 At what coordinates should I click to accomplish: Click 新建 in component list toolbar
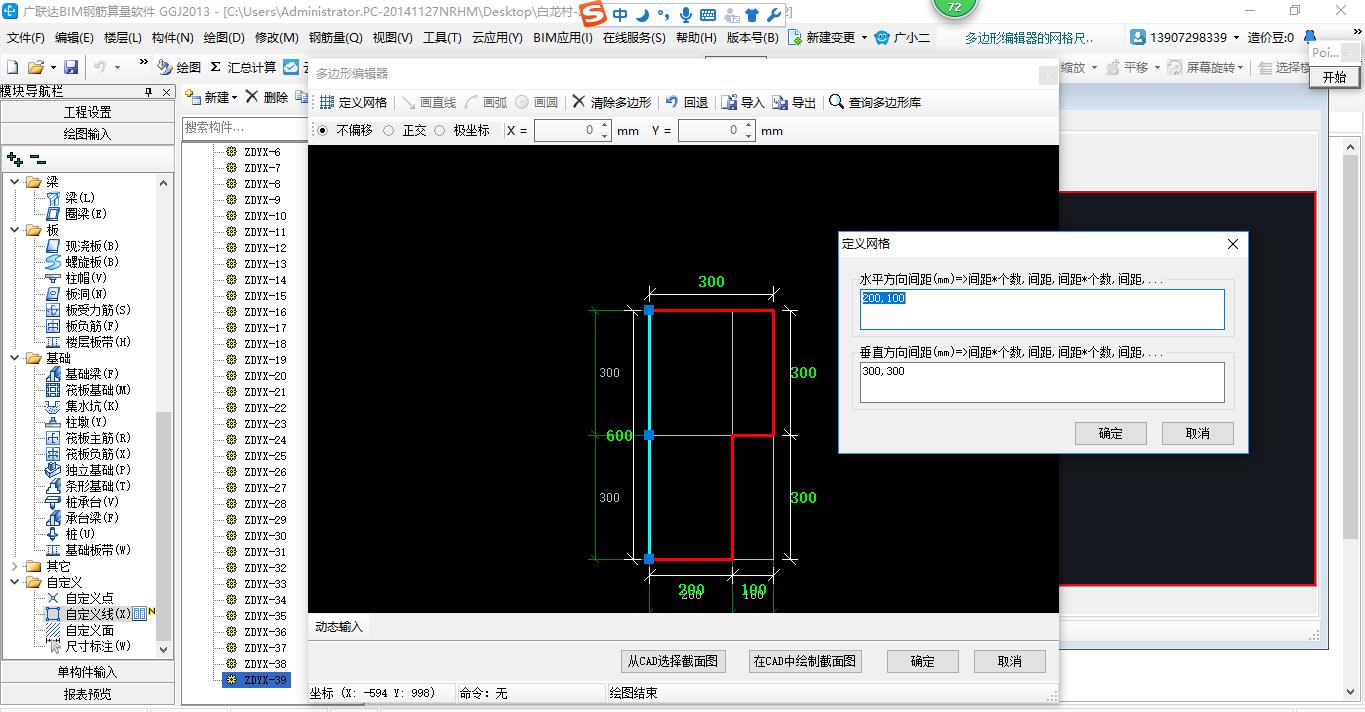pos(211,97)
